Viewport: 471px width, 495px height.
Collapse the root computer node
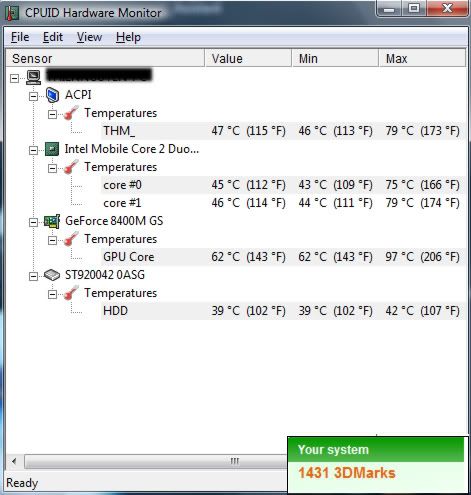click(x=14, y=78)
